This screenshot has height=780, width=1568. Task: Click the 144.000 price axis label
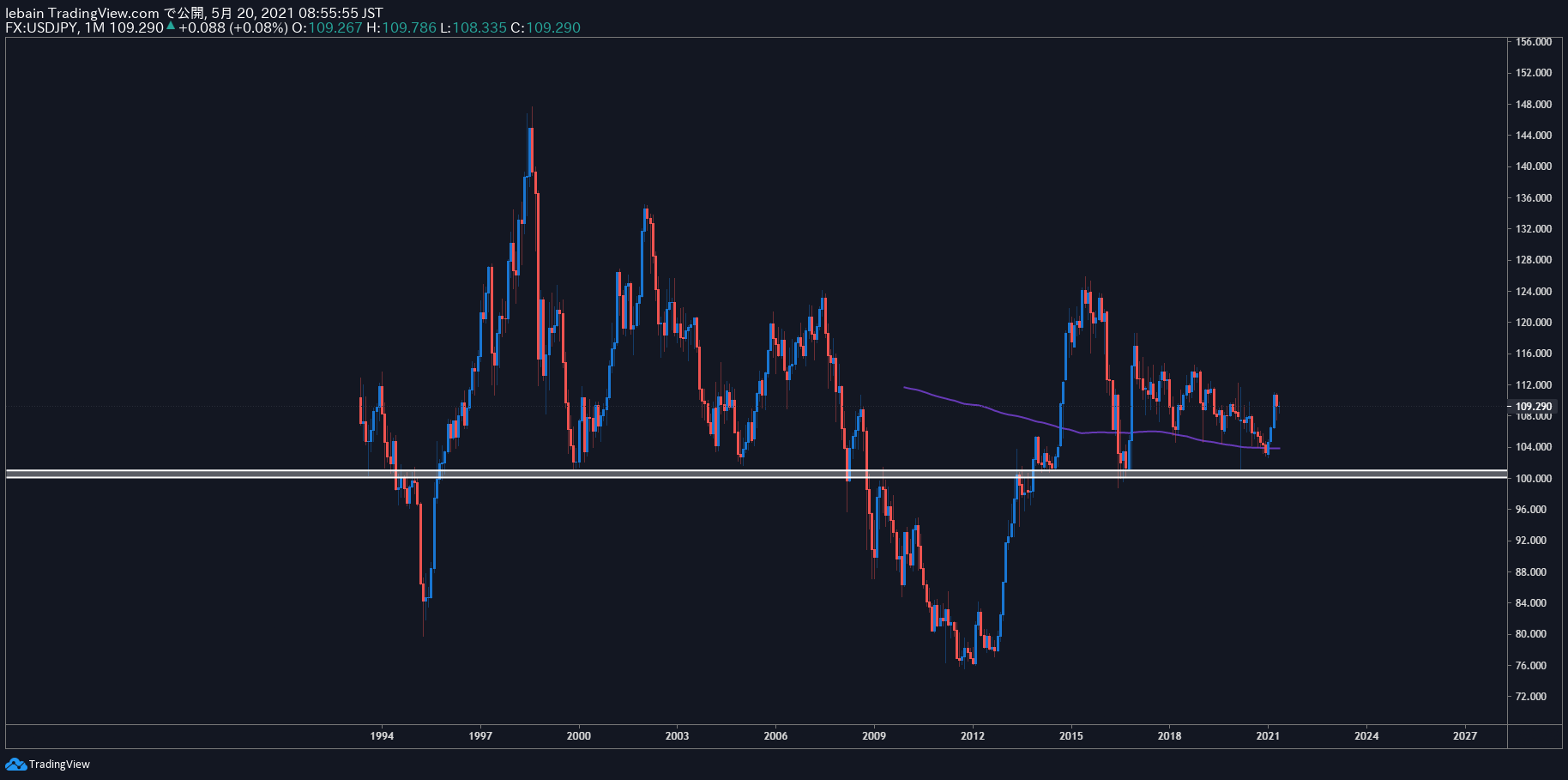coord(1534,135)
